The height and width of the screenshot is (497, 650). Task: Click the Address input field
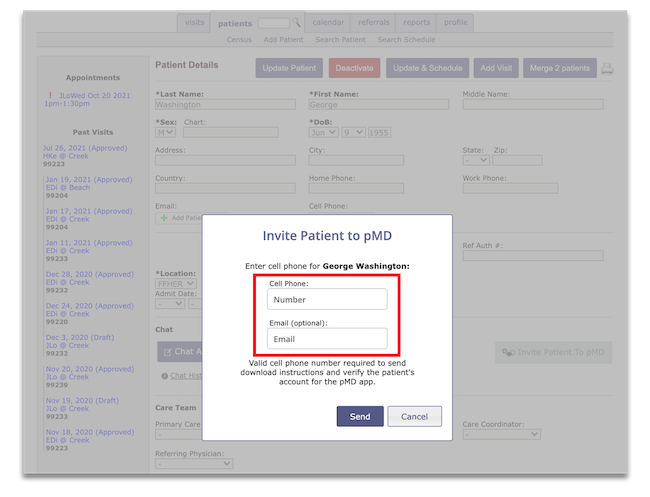226,160
